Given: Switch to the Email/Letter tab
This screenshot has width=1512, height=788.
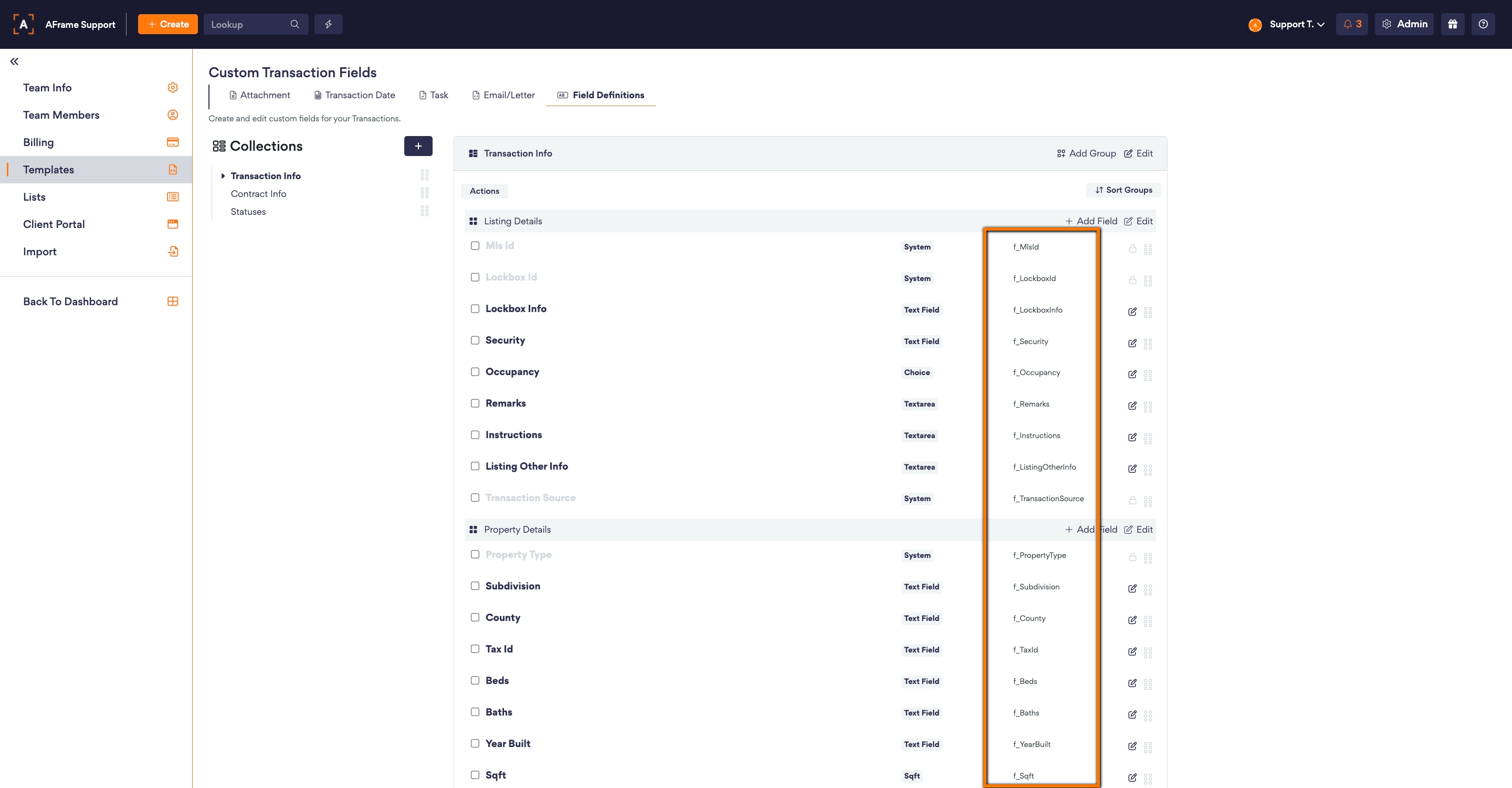Looking at the screenshot, I should pyautogui.click(x=503, y=95).
